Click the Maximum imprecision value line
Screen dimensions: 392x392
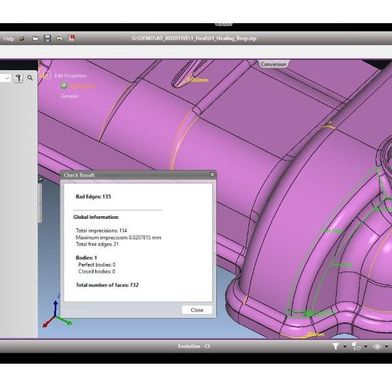119,237
